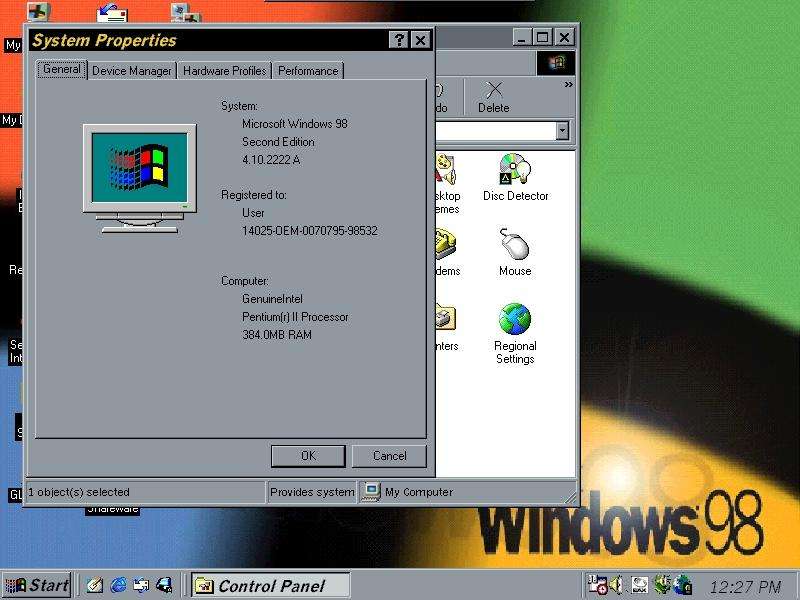Click the Windows logo throbber in Control Panel

click(x=556, y=63)
